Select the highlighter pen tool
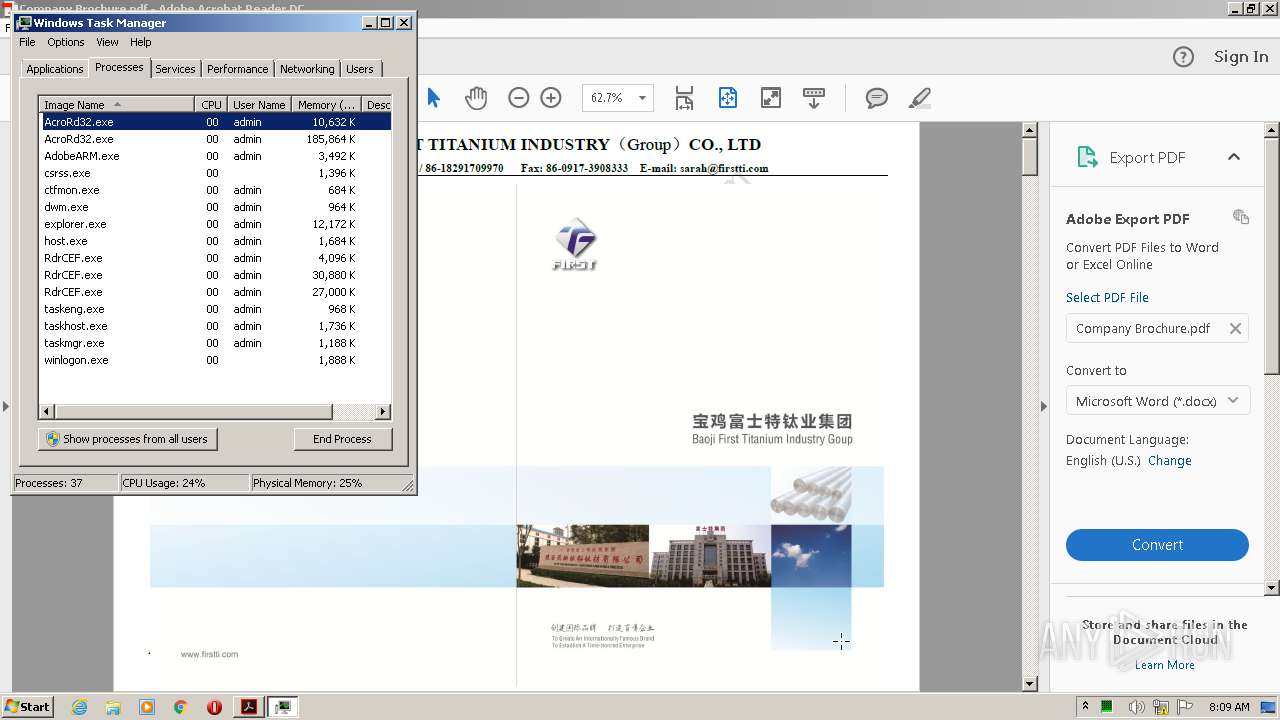The width and height of the screenshot is (1280, 720). 920,97
